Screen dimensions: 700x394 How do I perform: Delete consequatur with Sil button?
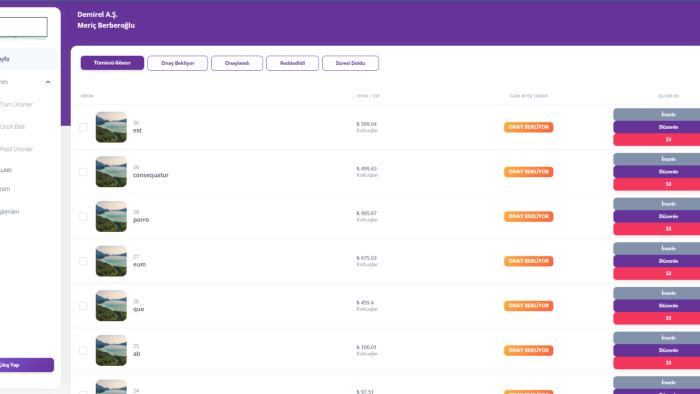(x=657, y=184)
